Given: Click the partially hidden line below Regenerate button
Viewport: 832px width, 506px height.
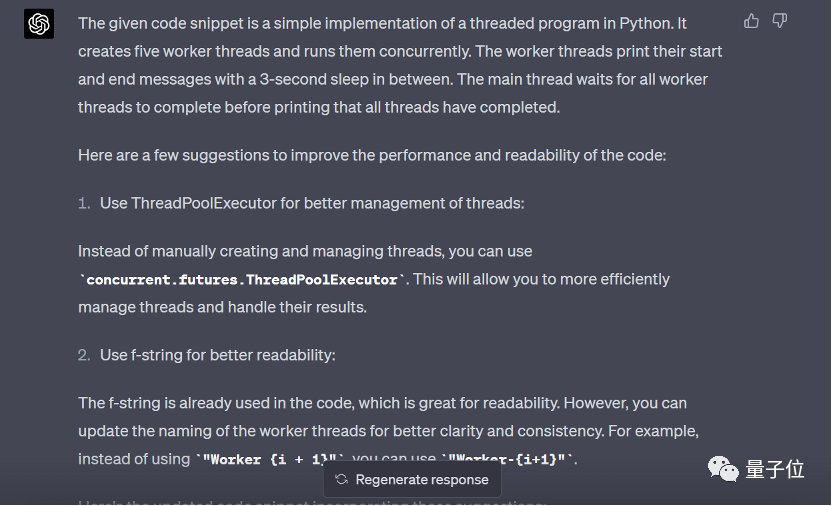Looking at the screenshot, I should coord(311,502).
